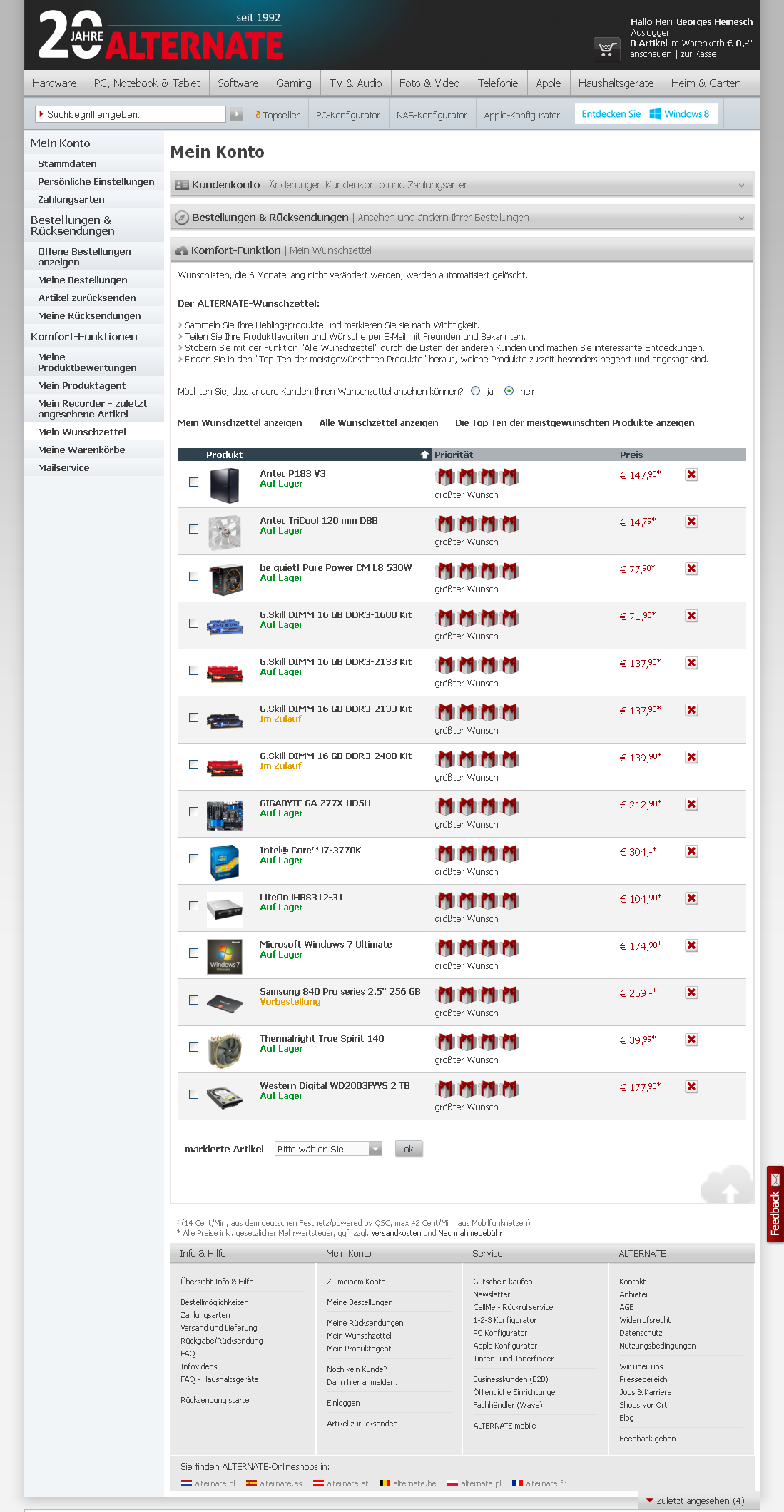Open the Feedback side tab

[775, 1204]
